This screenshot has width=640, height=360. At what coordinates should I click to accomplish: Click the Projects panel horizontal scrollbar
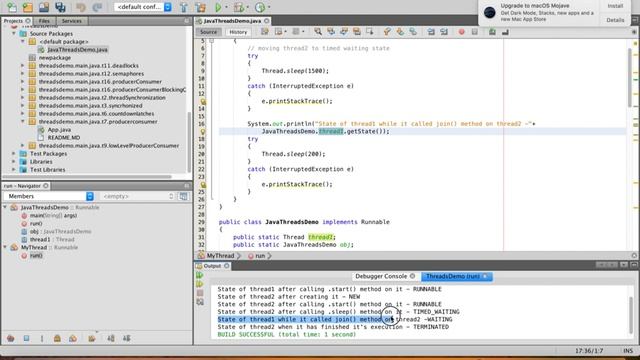coord(88,177)
